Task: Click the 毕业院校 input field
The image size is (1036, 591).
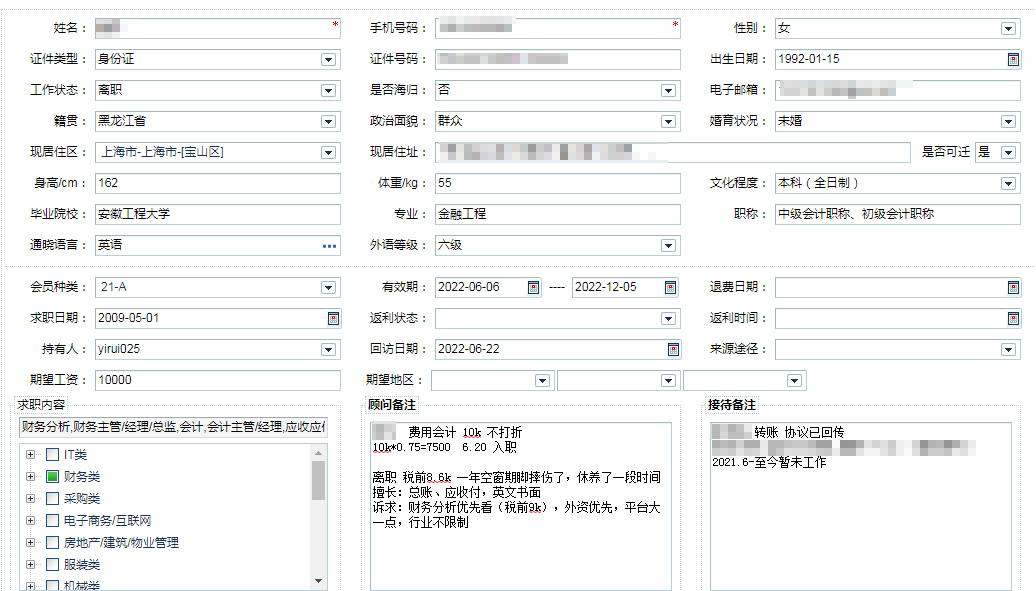Action: tap(218, 214)
